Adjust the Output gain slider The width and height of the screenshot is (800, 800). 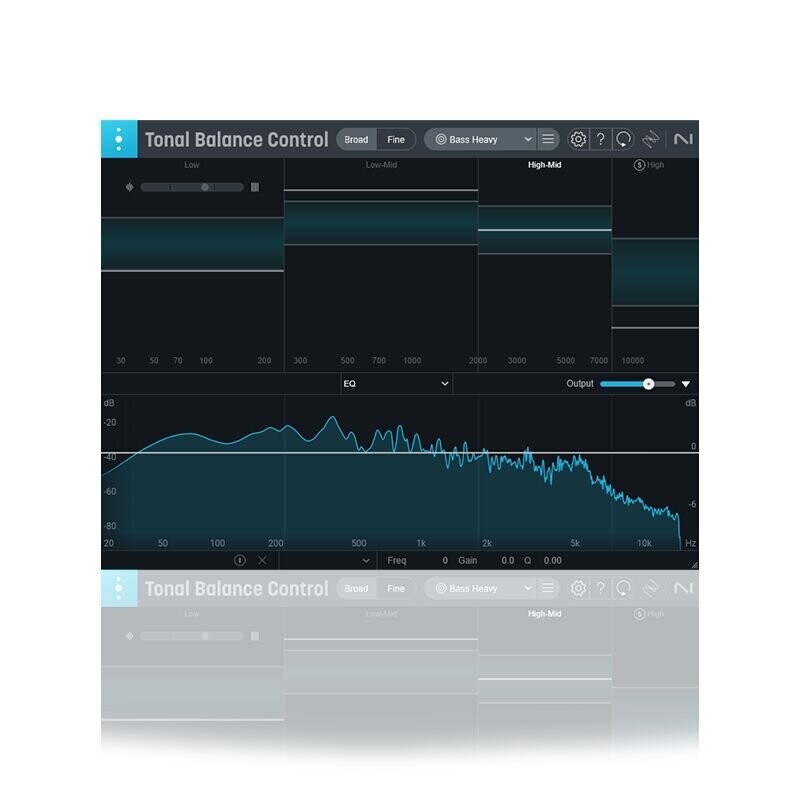pos(638,384)
